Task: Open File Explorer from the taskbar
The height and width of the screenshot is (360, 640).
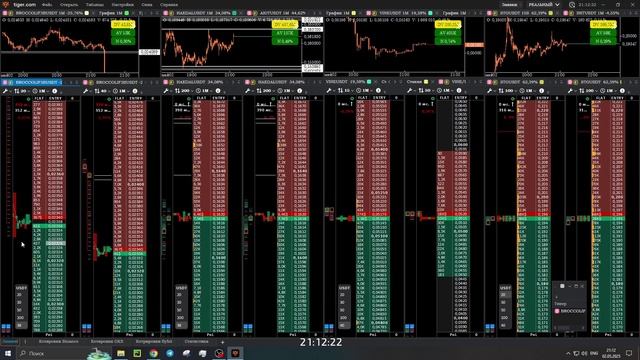Action: point(121,353)
